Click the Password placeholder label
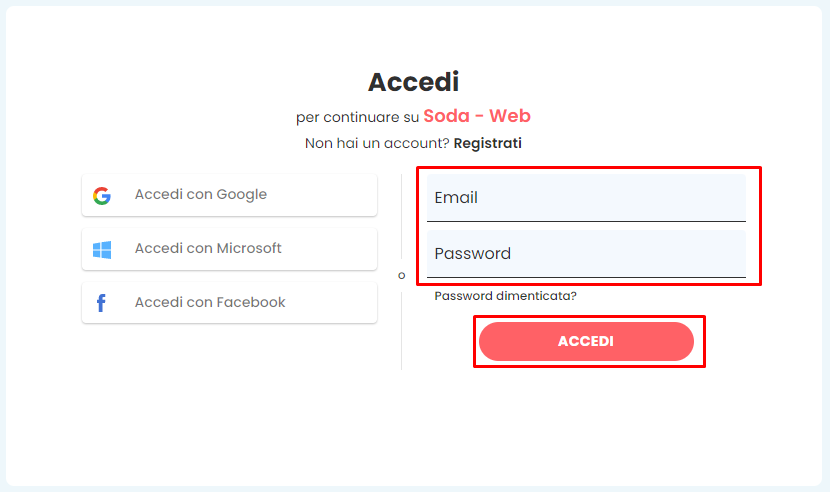Image resolution: width=830 pixels, height=492 pixels. 473,254
